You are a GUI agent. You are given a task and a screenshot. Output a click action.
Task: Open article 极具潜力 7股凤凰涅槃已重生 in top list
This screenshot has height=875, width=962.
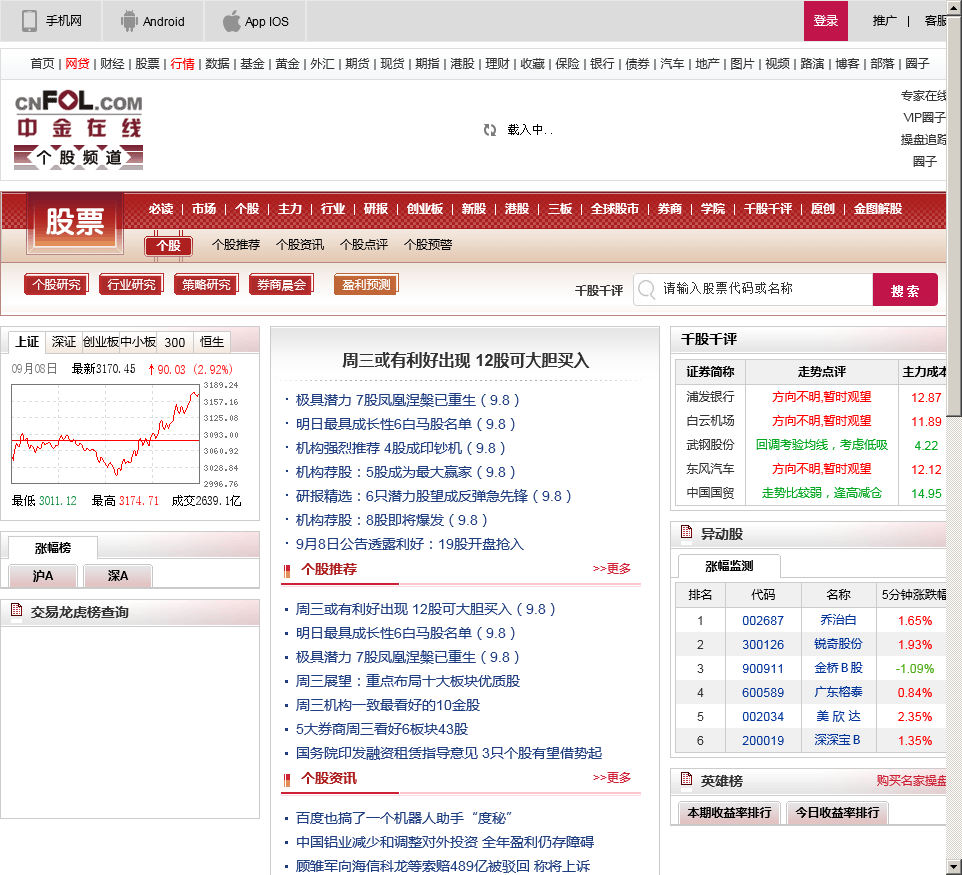(407, 400)
